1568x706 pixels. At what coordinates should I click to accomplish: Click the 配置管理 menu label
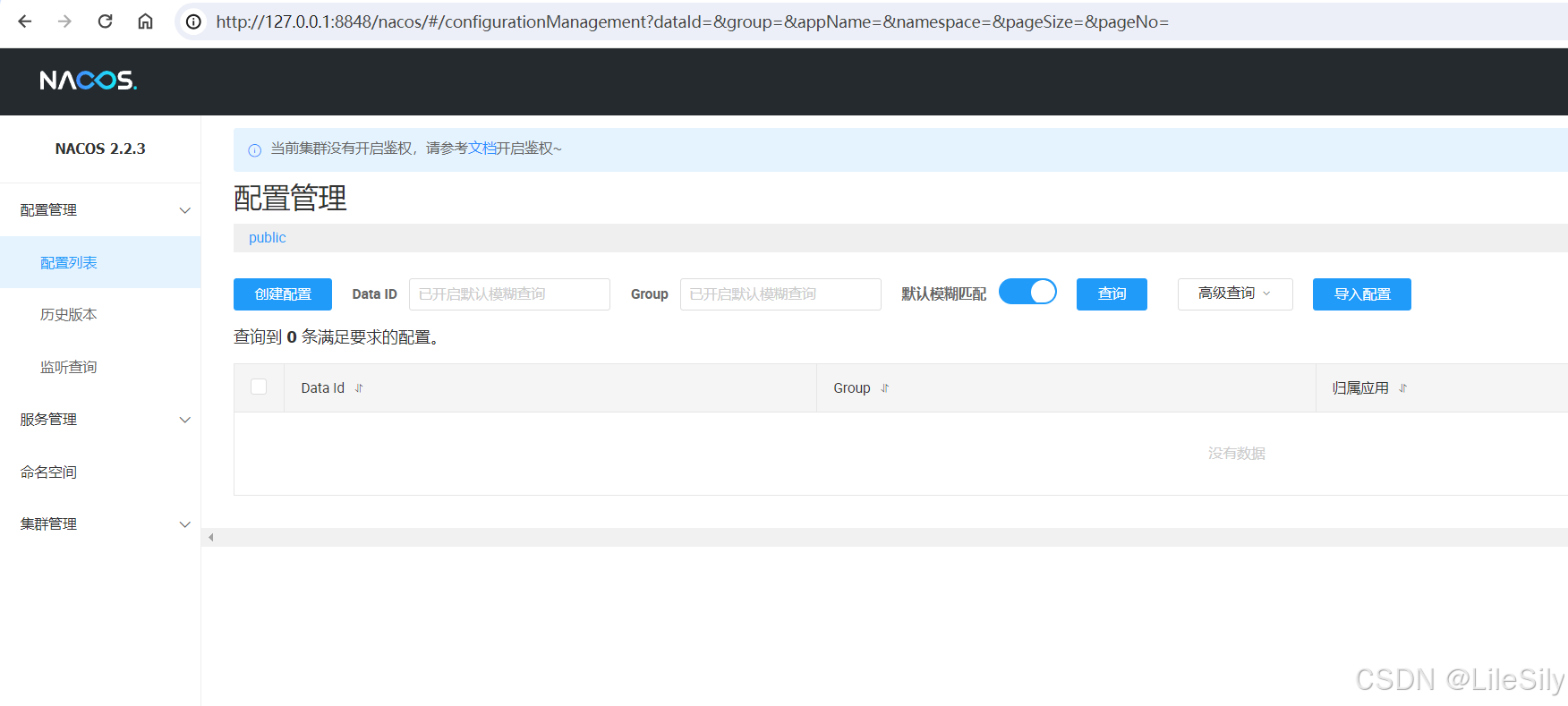(x=48, y=210)
